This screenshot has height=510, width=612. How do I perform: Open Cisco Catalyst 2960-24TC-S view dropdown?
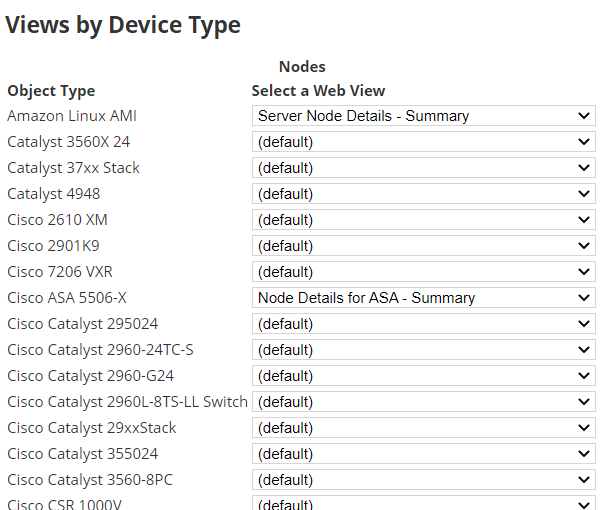coord(423,350)
